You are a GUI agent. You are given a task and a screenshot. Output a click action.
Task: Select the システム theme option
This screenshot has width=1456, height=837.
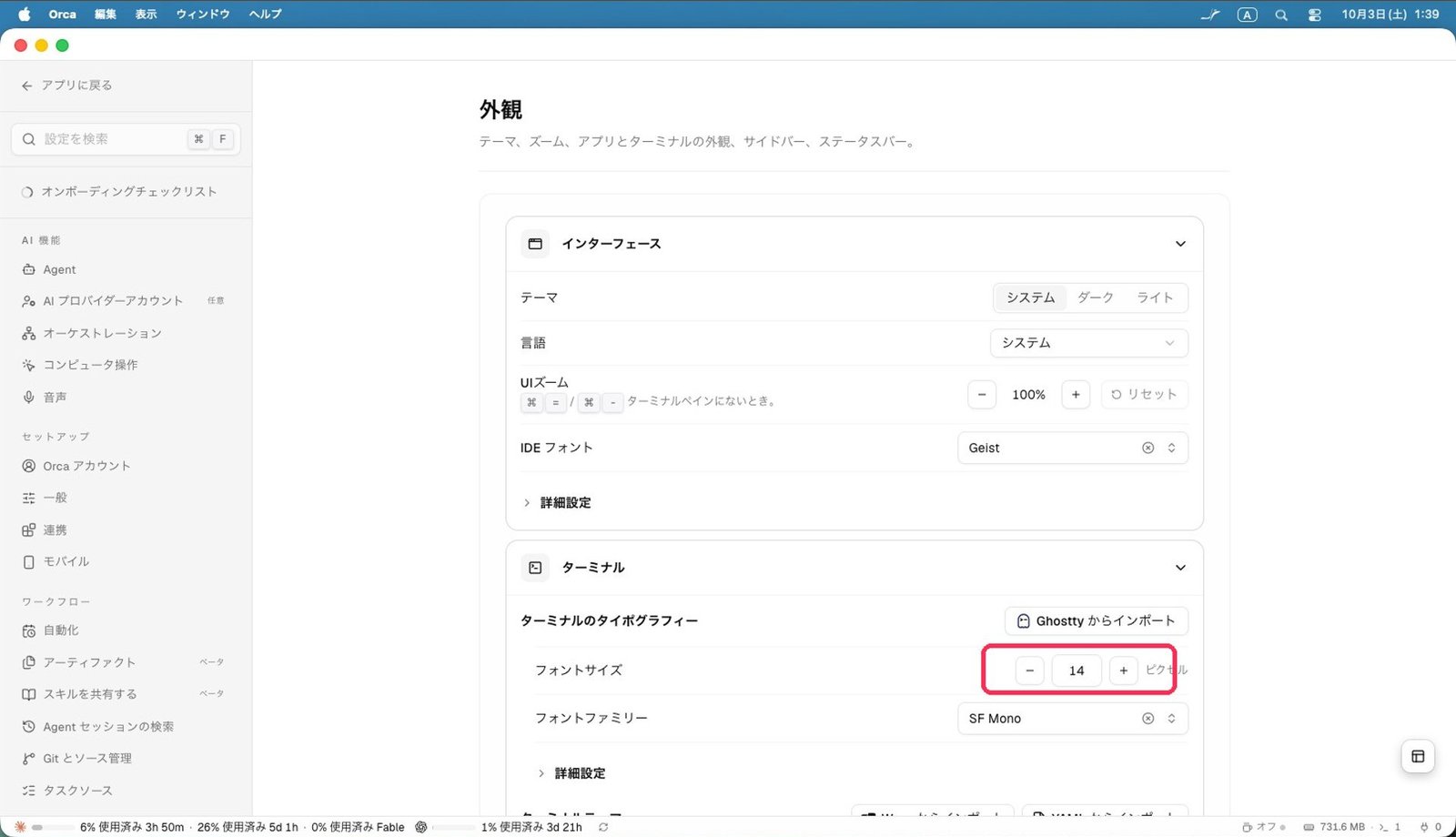tap(1030, 297)
